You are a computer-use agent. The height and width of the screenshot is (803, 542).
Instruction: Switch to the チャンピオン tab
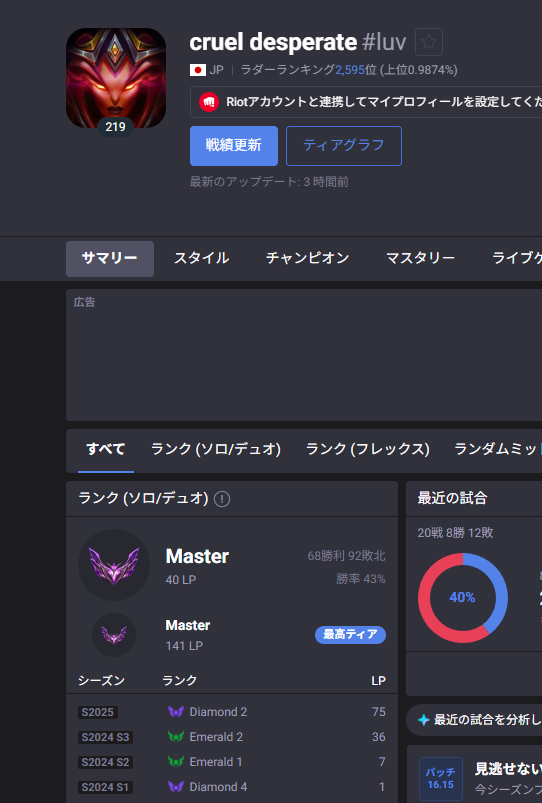click(307, 259)
